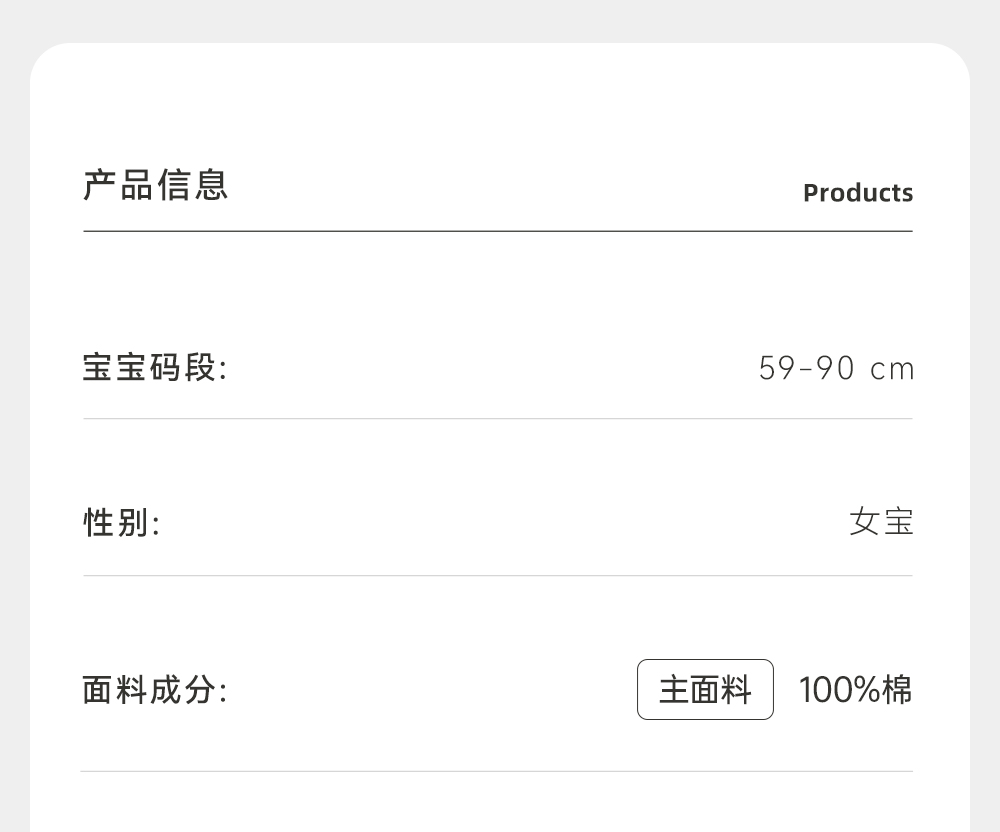Click blank space between 宝宝码段 and 59-90 cm
1000x832 pixels.
click(490, 369)
